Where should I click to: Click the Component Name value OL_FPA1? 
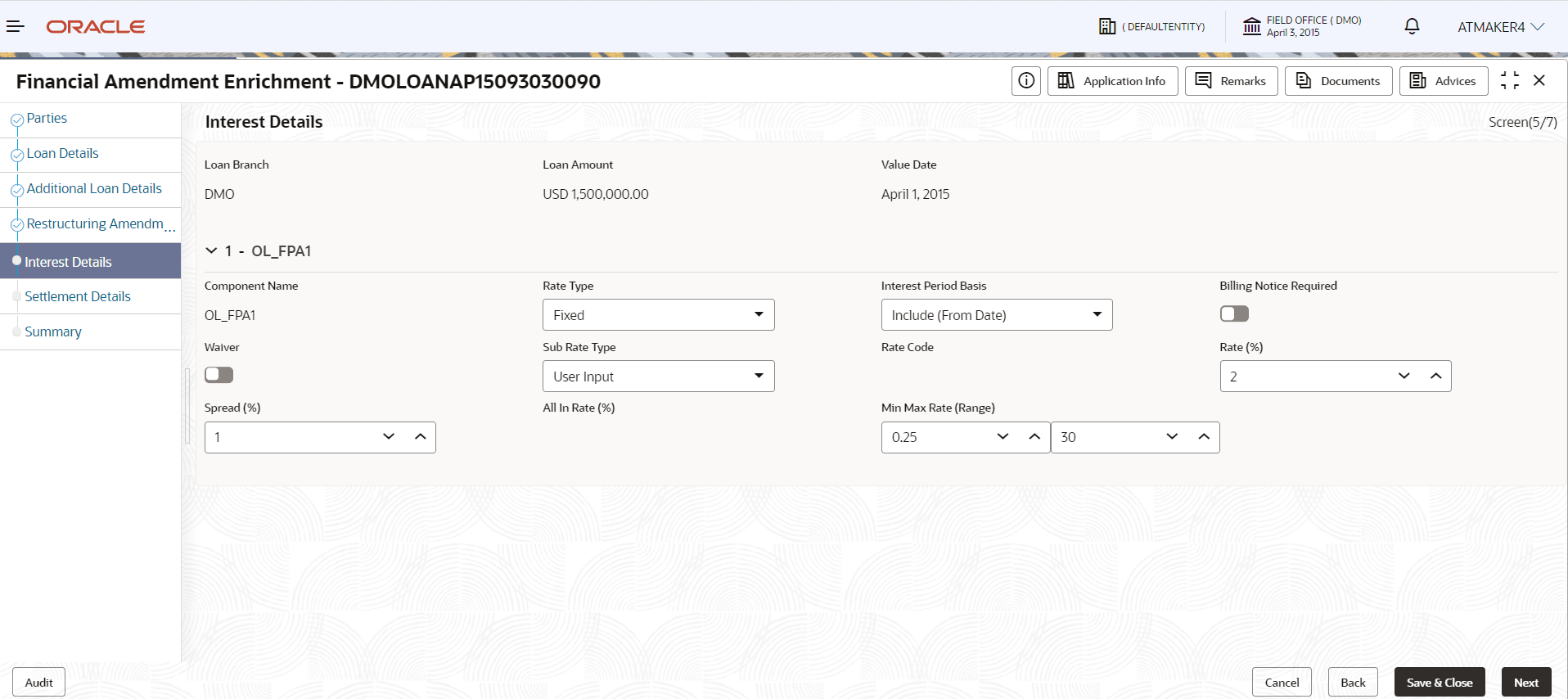click(230, 315)
